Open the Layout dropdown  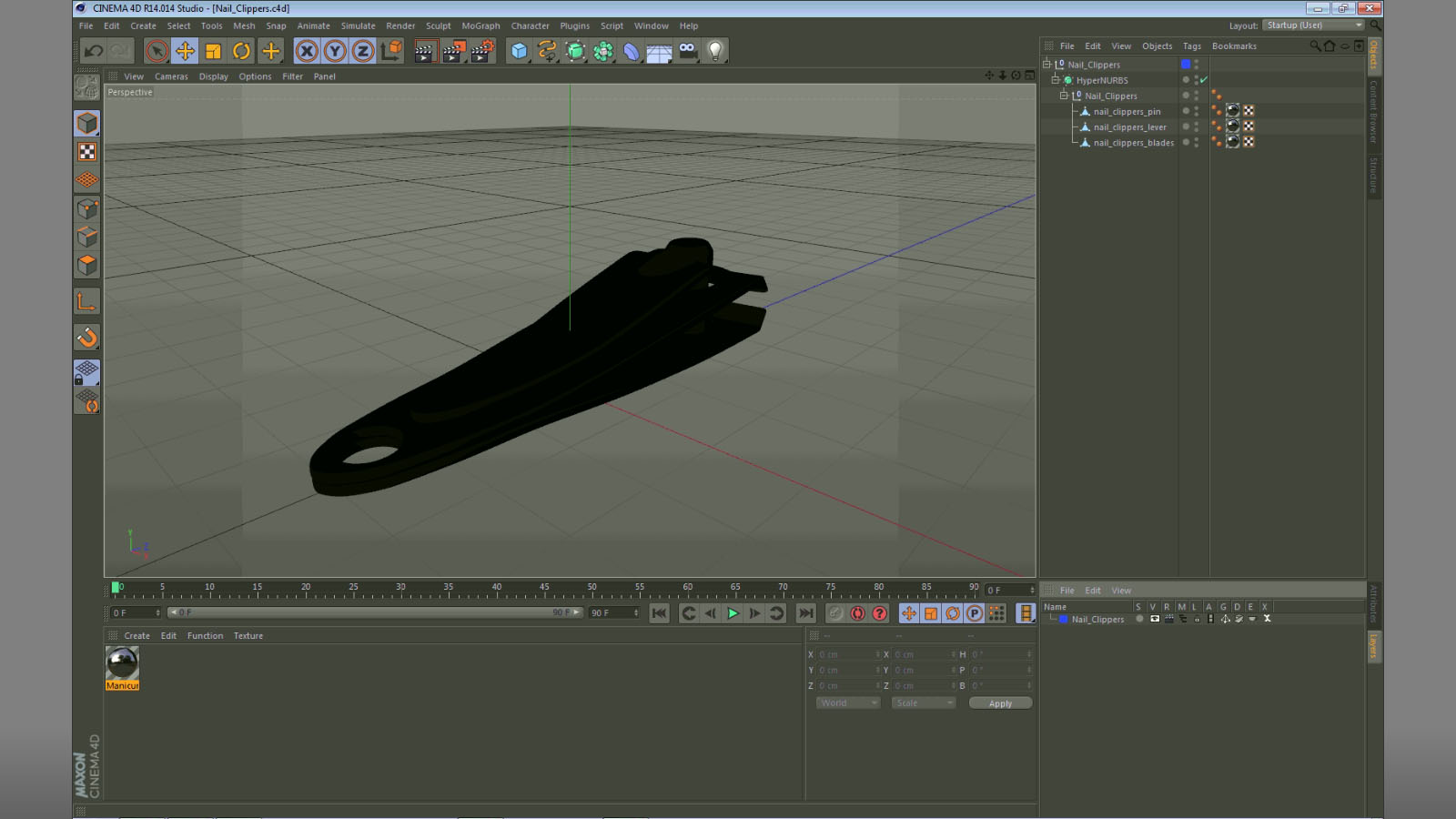click(x=1313, y=25)
